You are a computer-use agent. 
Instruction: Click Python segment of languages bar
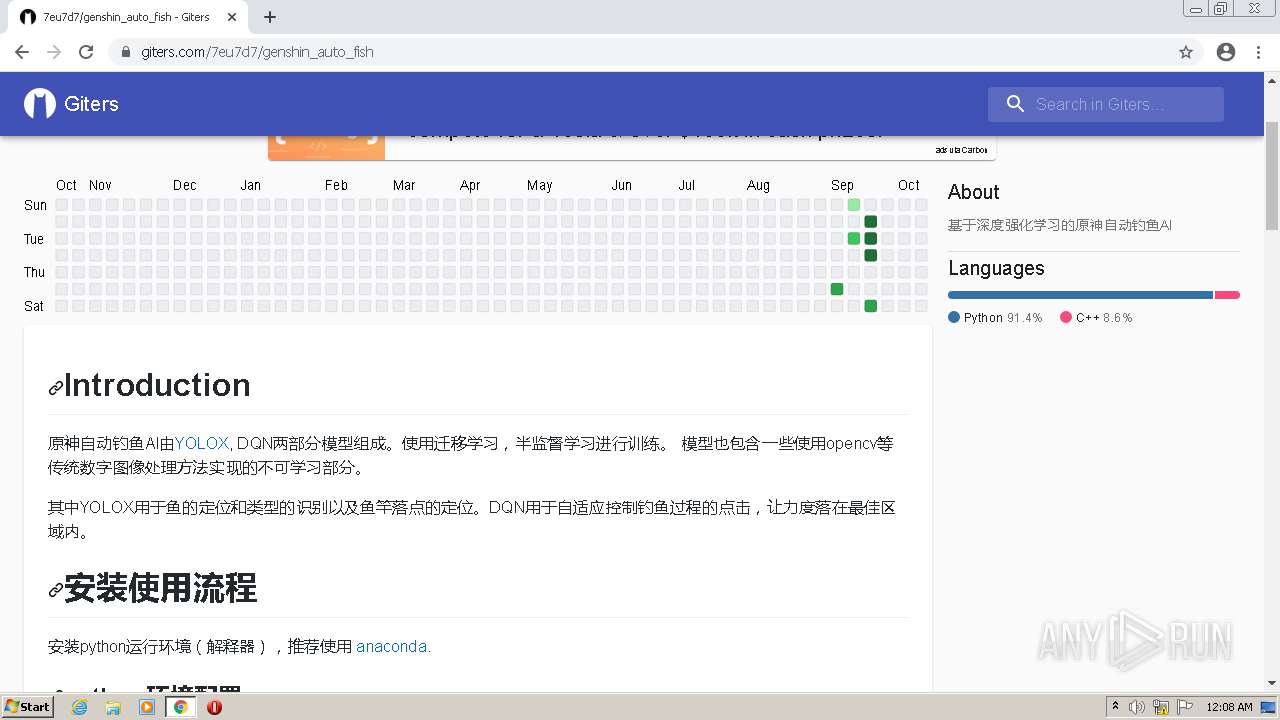click(1080, 295)
